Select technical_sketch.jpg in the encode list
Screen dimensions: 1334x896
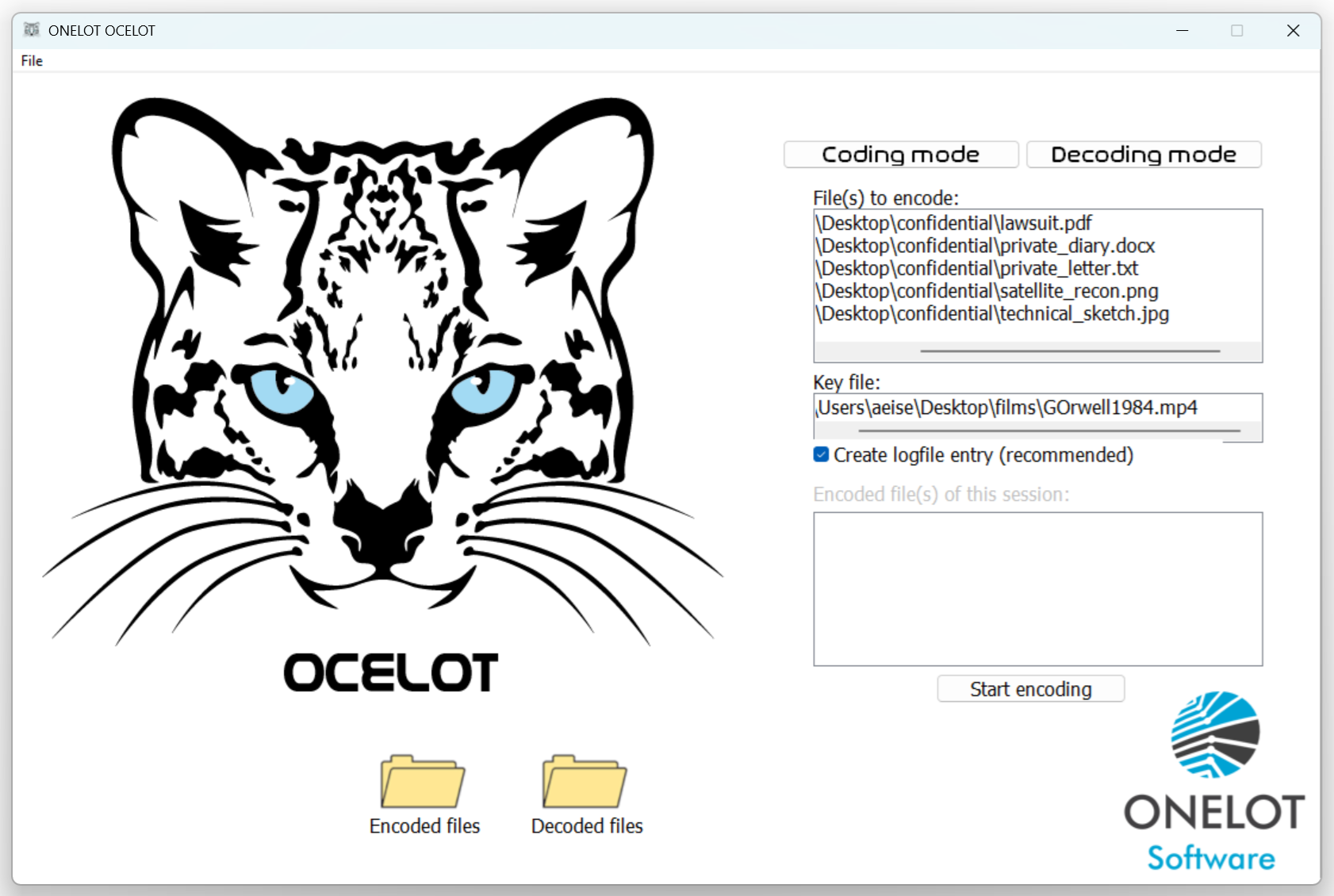[991, 313]
